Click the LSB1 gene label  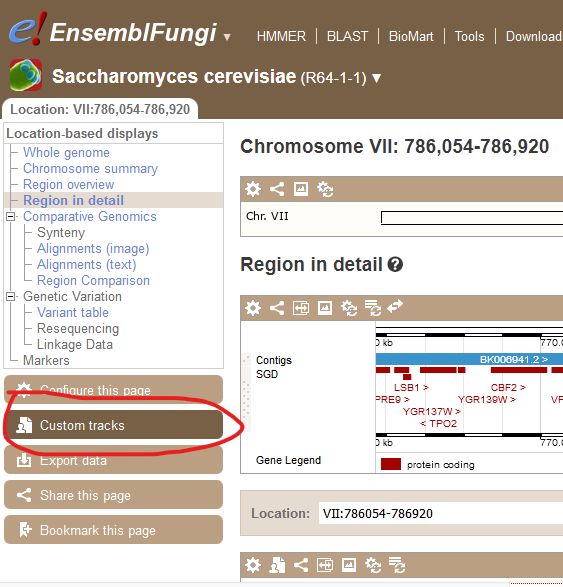pos(411,387)
